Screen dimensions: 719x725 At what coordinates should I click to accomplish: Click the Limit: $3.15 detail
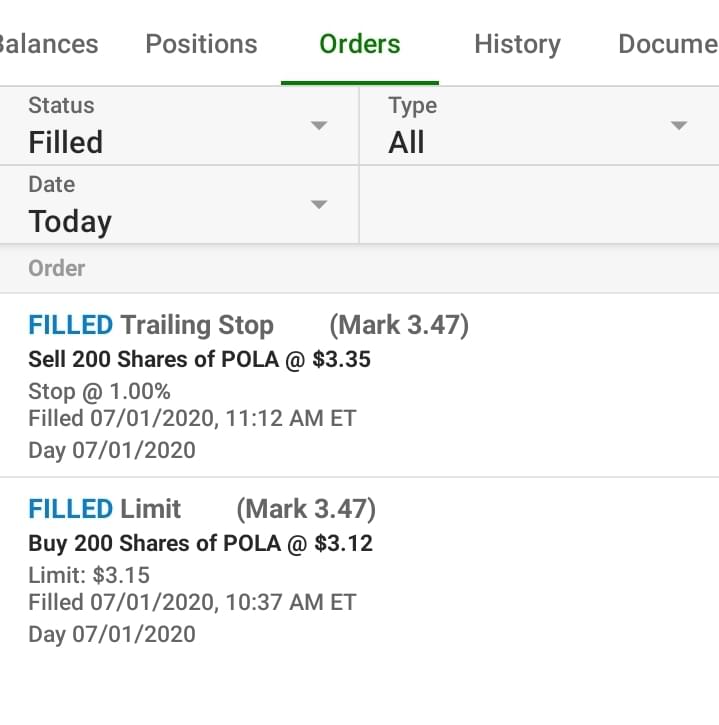[x=89, y=575]
